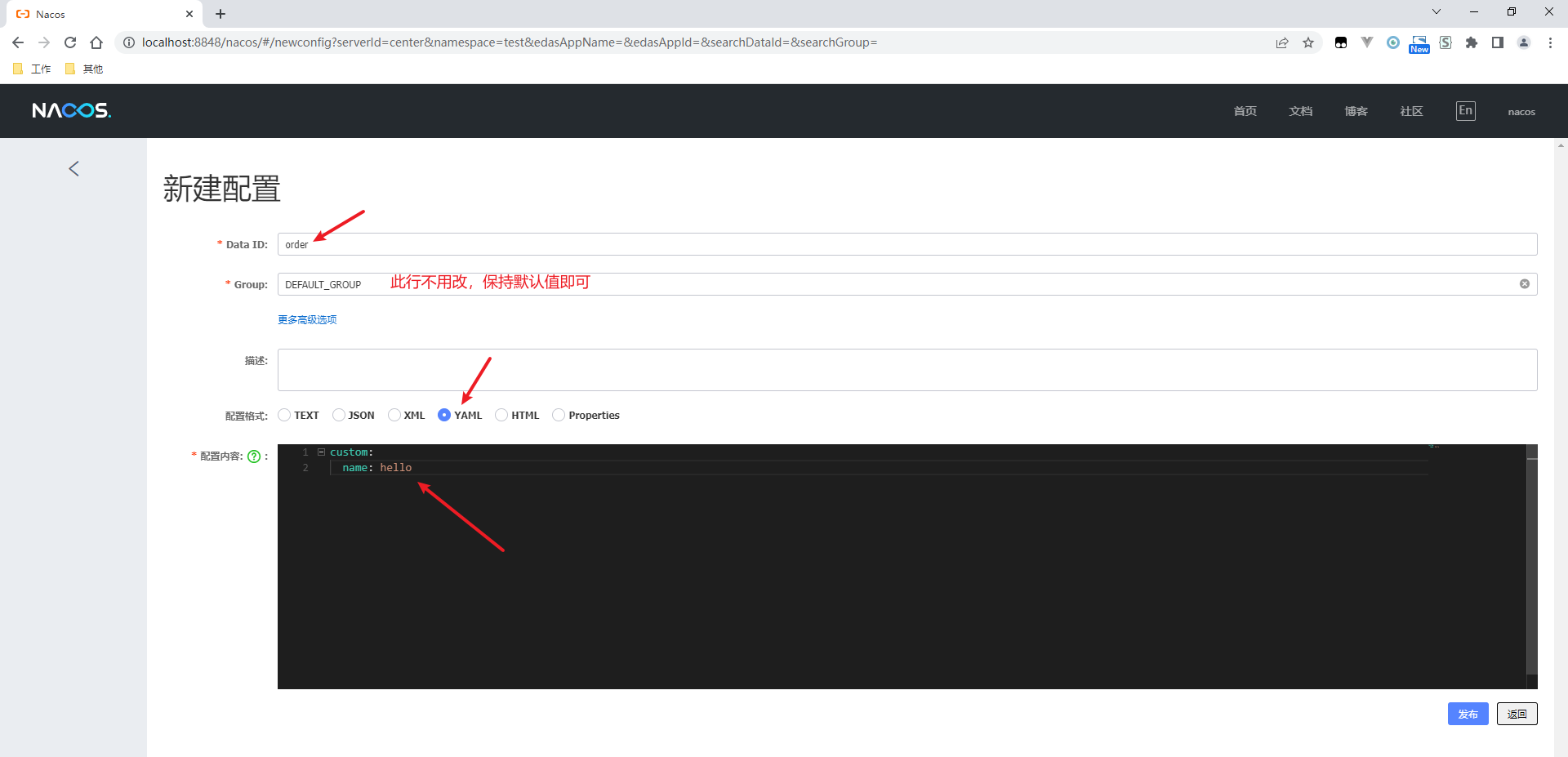Switch to the 文档 menu item
The height and width of the screenshot is (757, 1568).
pyautogui.click(x=1300, y=110)
